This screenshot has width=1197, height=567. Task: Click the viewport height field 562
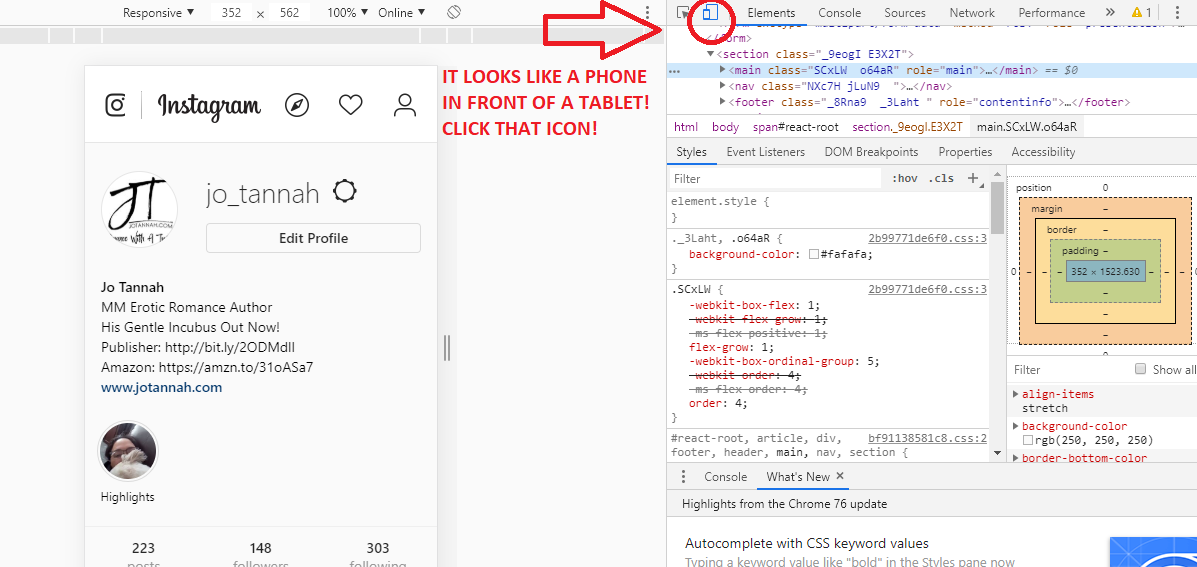289,13
